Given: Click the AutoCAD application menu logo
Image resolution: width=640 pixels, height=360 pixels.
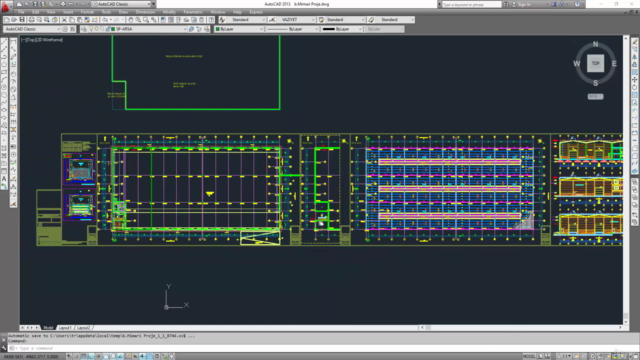Looking at the screenshot, I should [5, 5].
